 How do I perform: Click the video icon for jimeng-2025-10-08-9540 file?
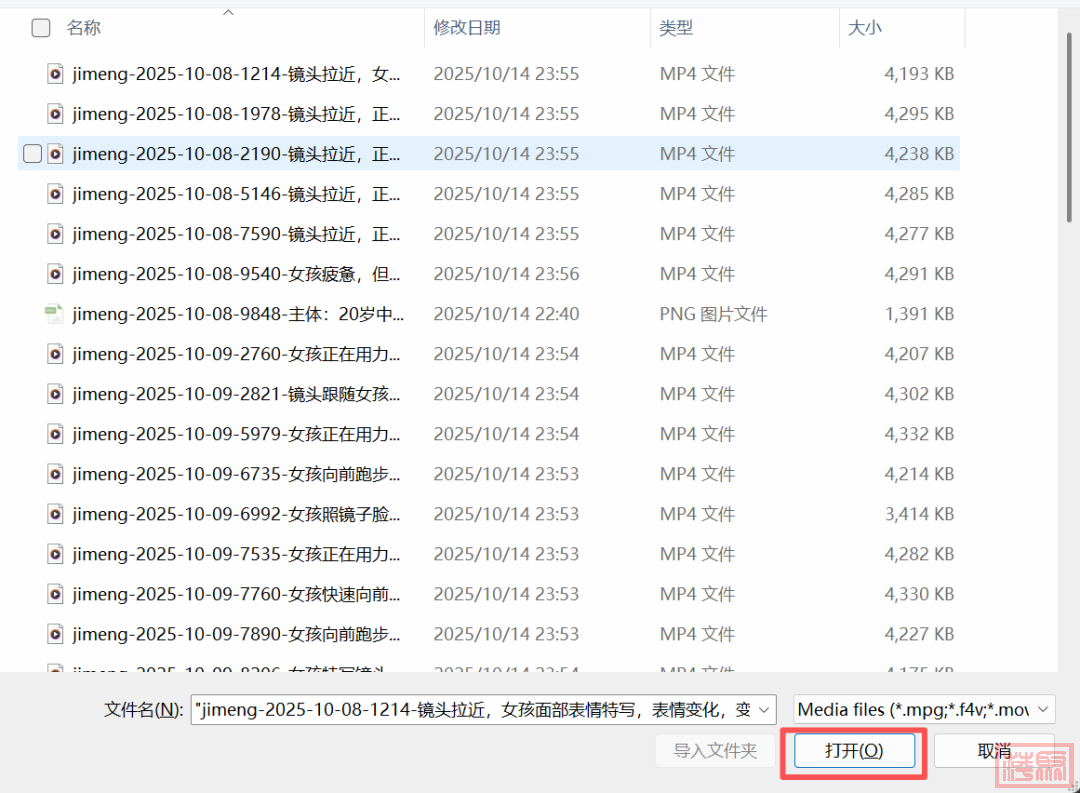56,274
